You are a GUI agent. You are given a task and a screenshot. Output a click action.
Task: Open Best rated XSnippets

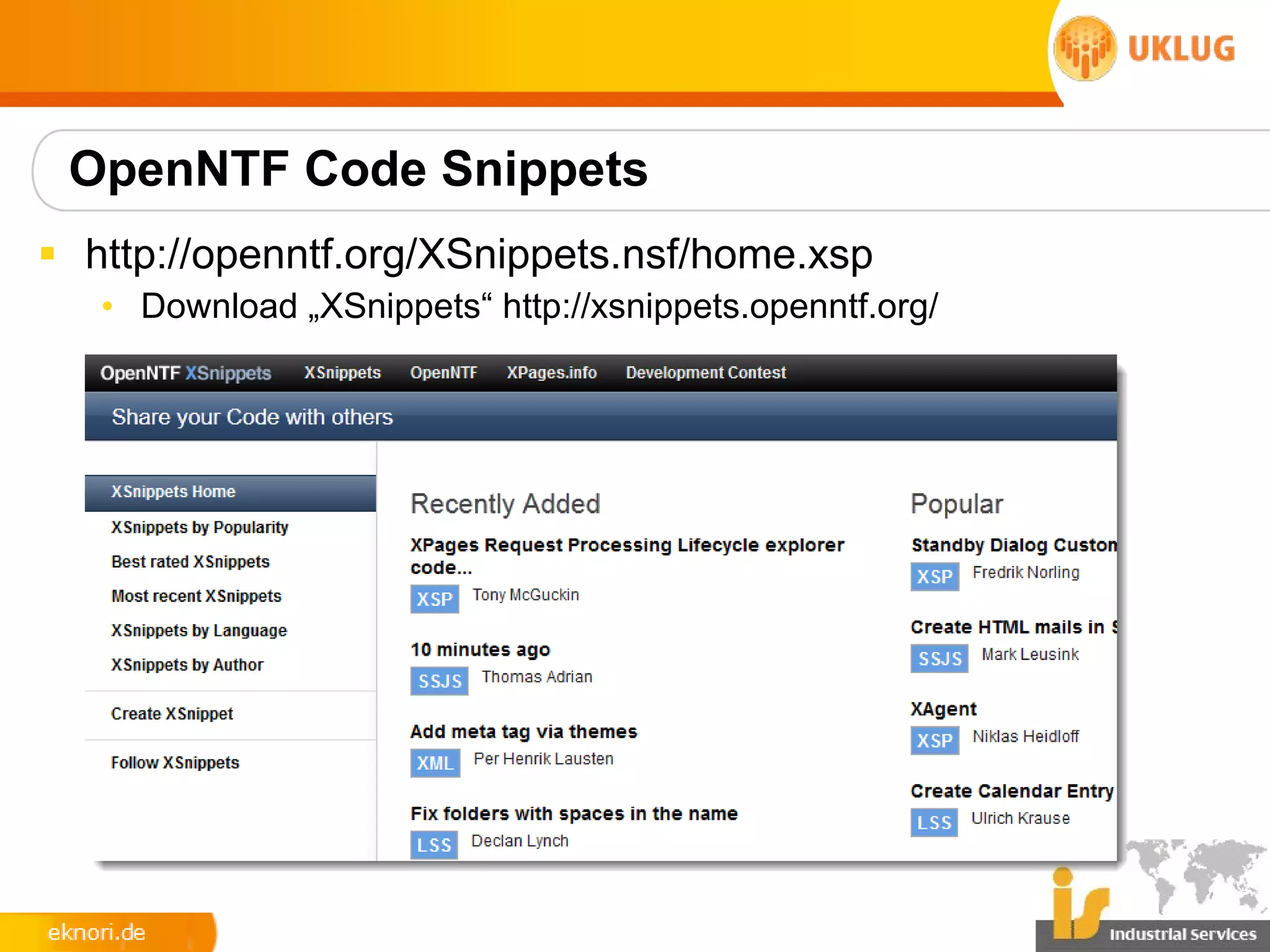(x=190, y=562)
